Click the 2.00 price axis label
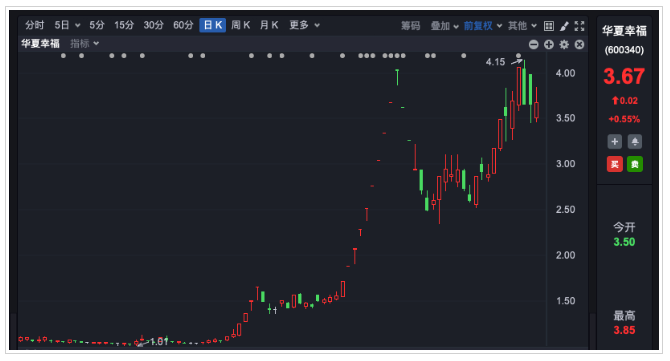 tap(565, 255)
